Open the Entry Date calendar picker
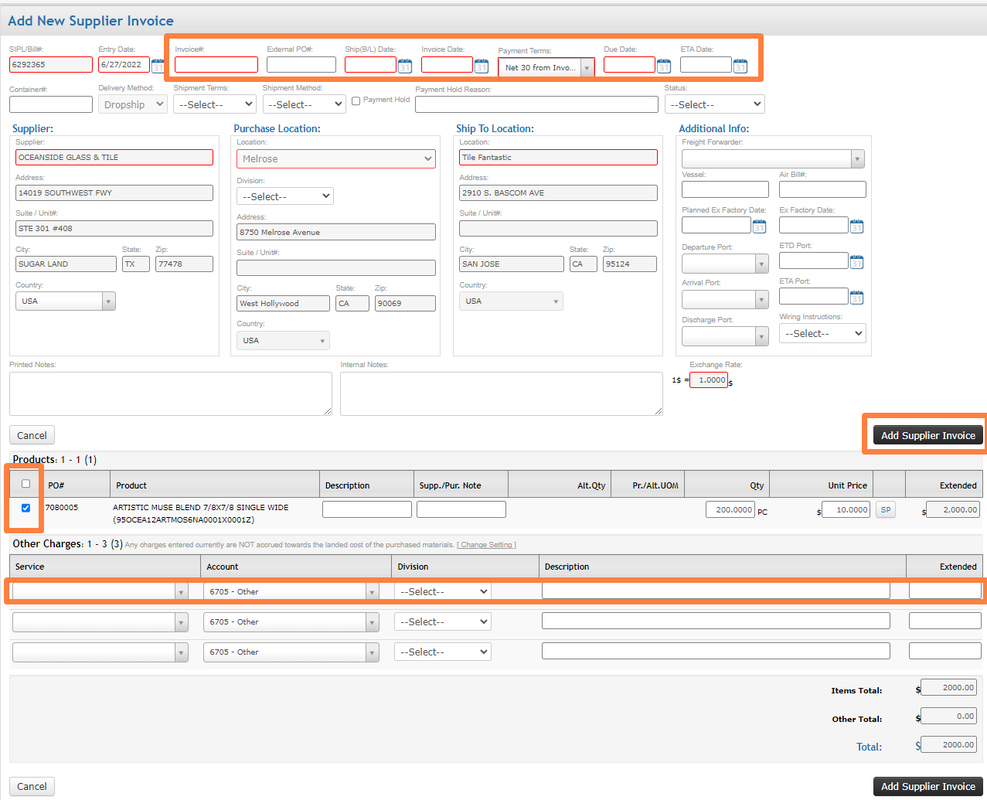Image resolution: width=987 pixels, height=800 pixels. point(157,65)
